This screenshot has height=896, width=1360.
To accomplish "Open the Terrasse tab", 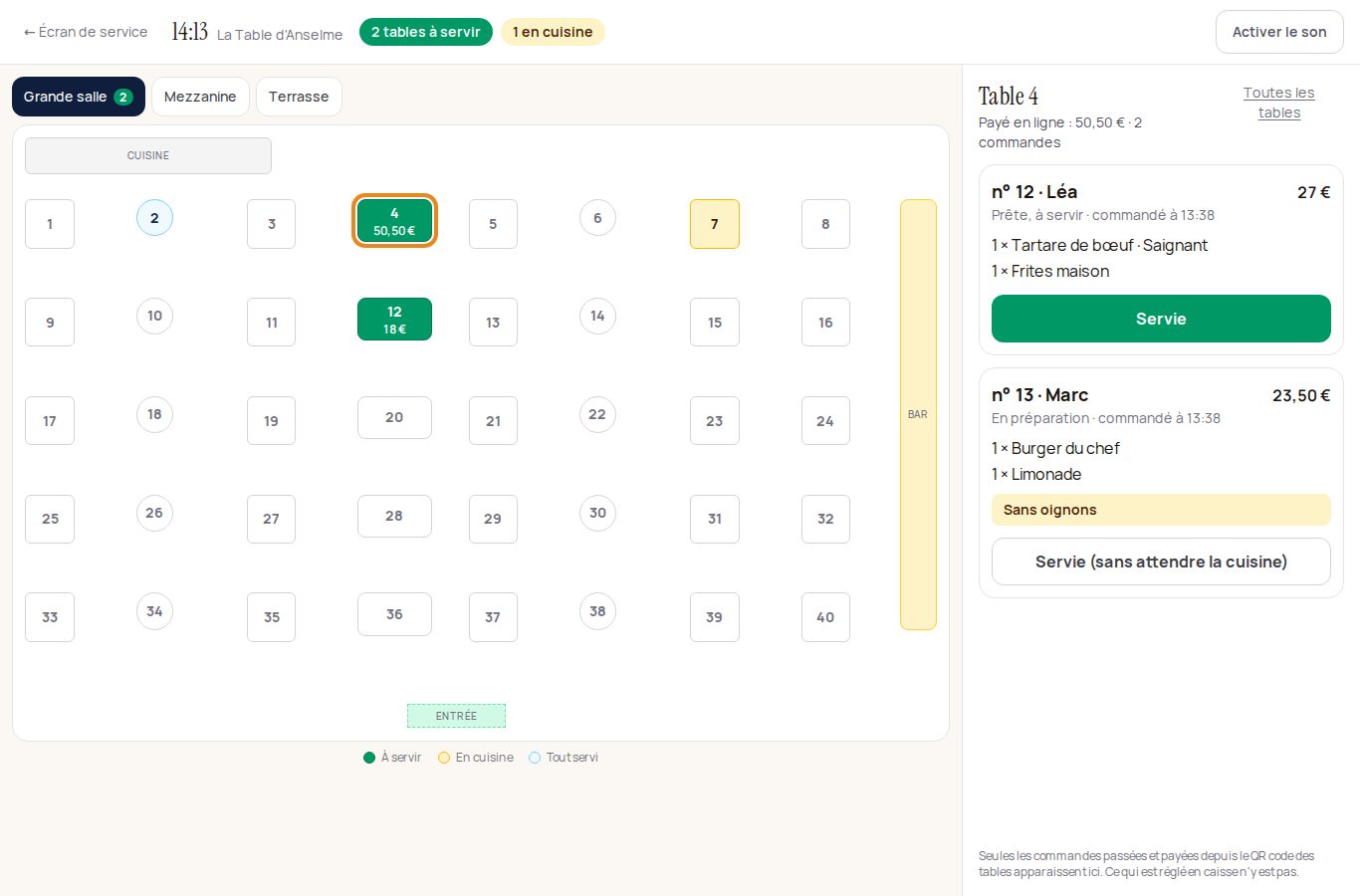I will coord(299,97).
